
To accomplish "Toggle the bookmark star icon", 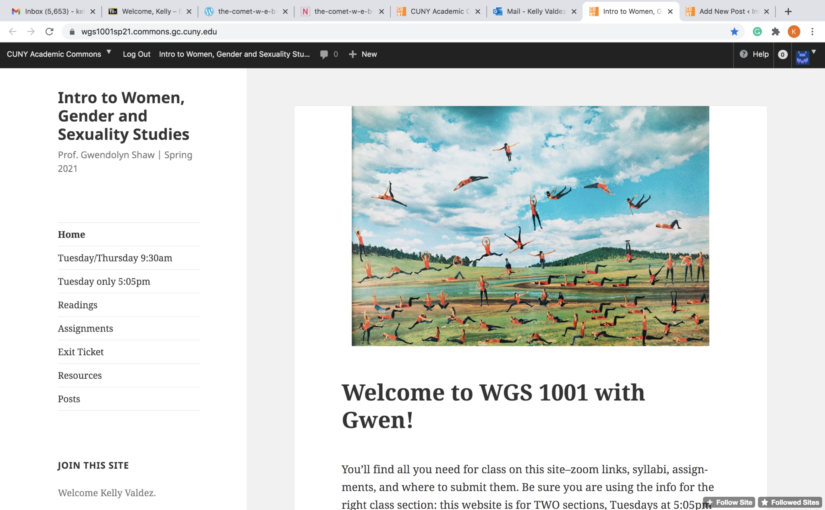I will coord(735,32).
